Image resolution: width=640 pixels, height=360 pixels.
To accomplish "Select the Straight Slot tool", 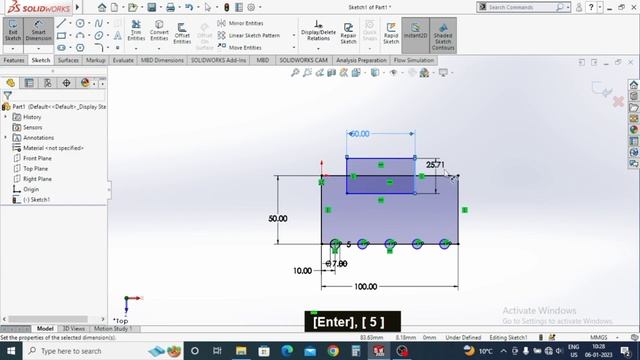I will 61,48.
